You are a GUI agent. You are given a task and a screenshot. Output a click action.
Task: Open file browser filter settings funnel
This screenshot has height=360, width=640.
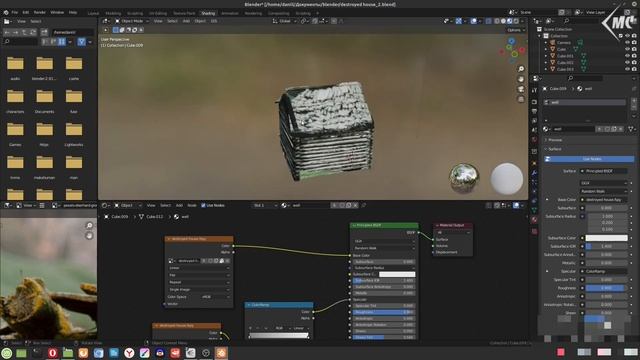[x=81, y=41]
